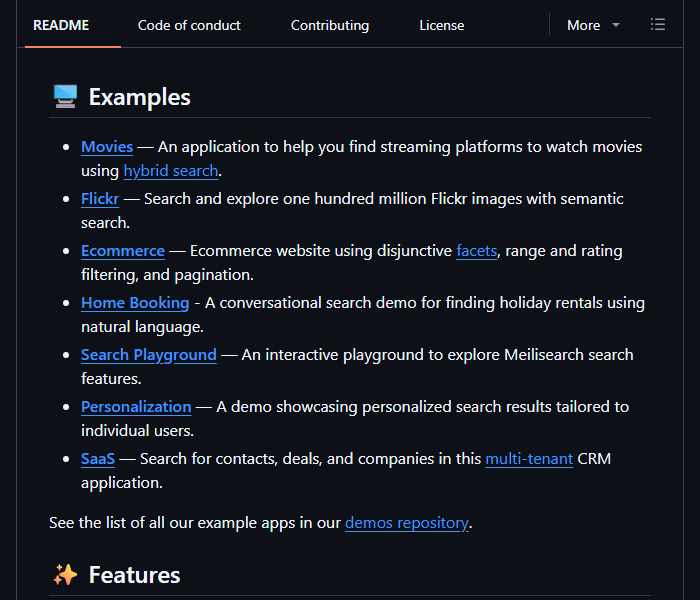Open the SaaS example link

(x=98, y=459)
